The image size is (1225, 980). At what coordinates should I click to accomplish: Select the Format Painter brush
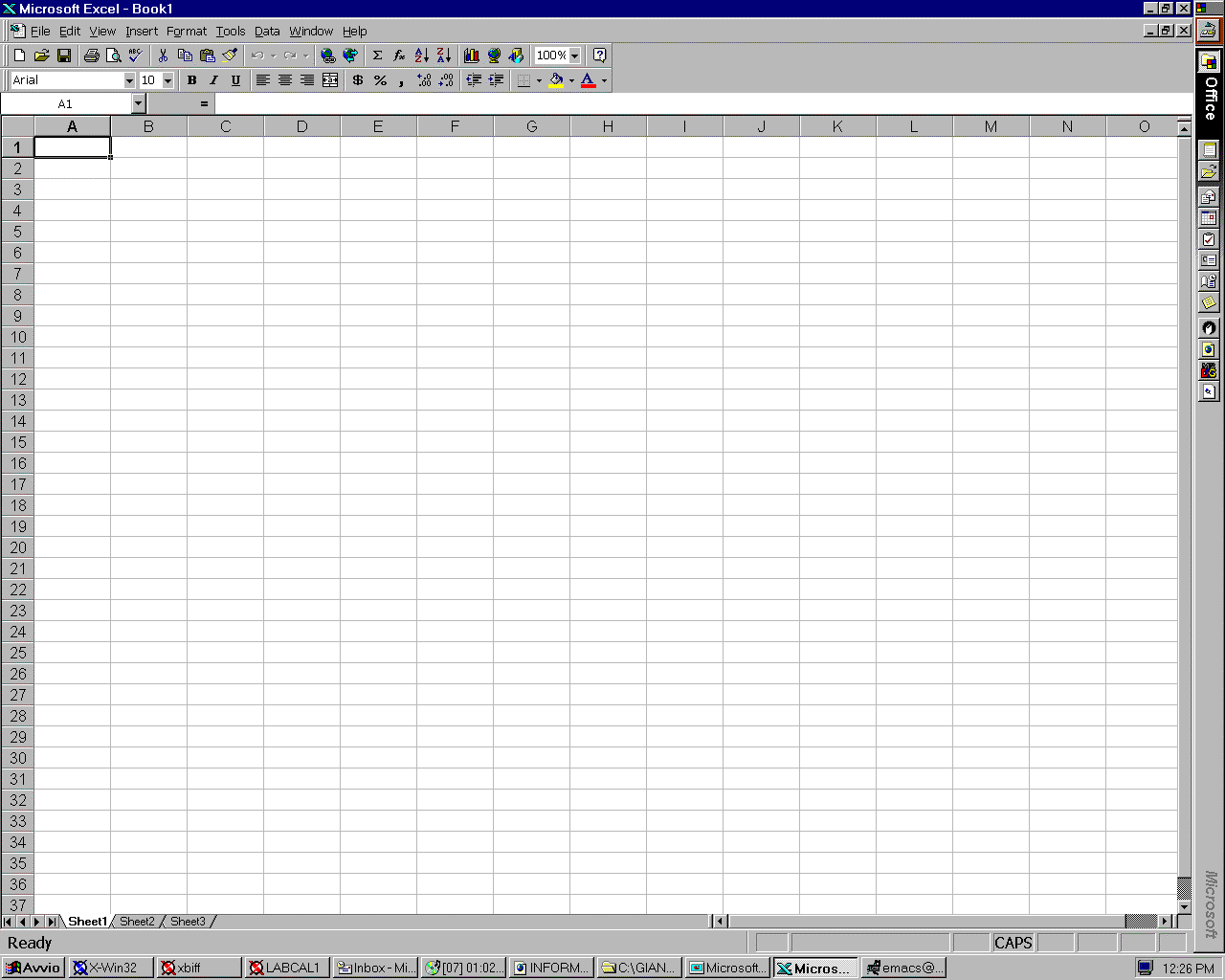point(230,56)
